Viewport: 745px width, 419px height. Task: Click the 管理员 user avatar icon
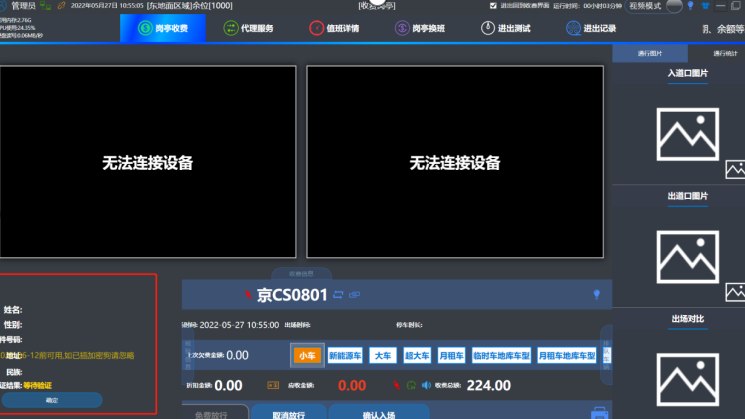(x=3, y=6)
